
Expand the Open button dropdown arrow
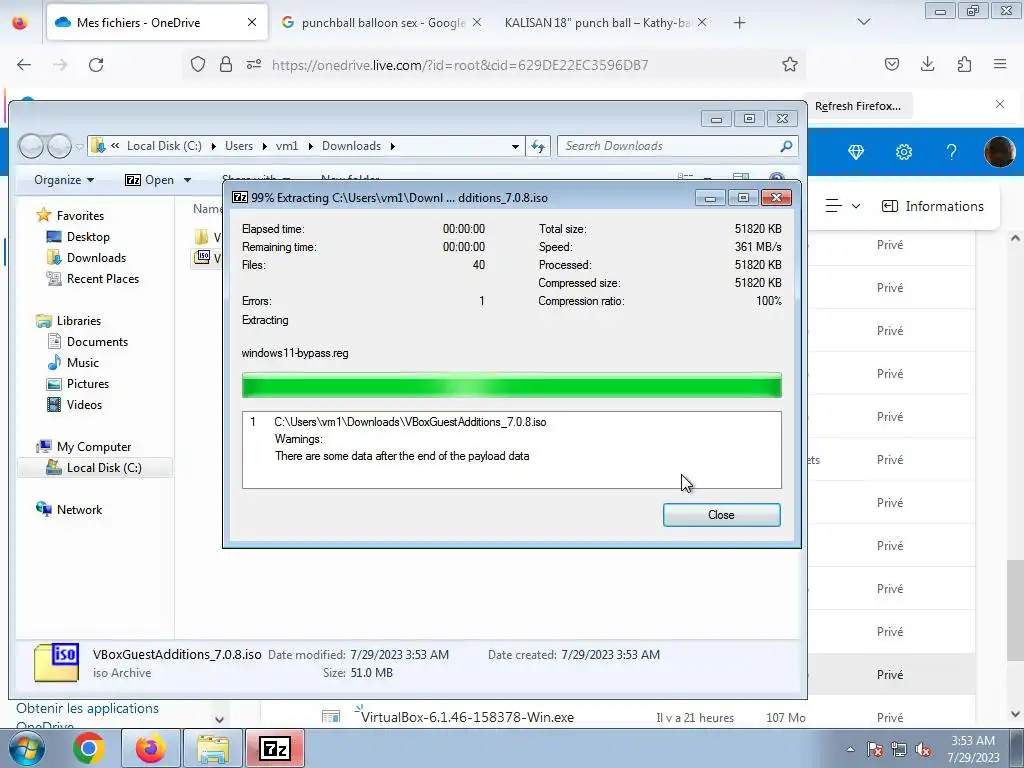tap(187, 180)
